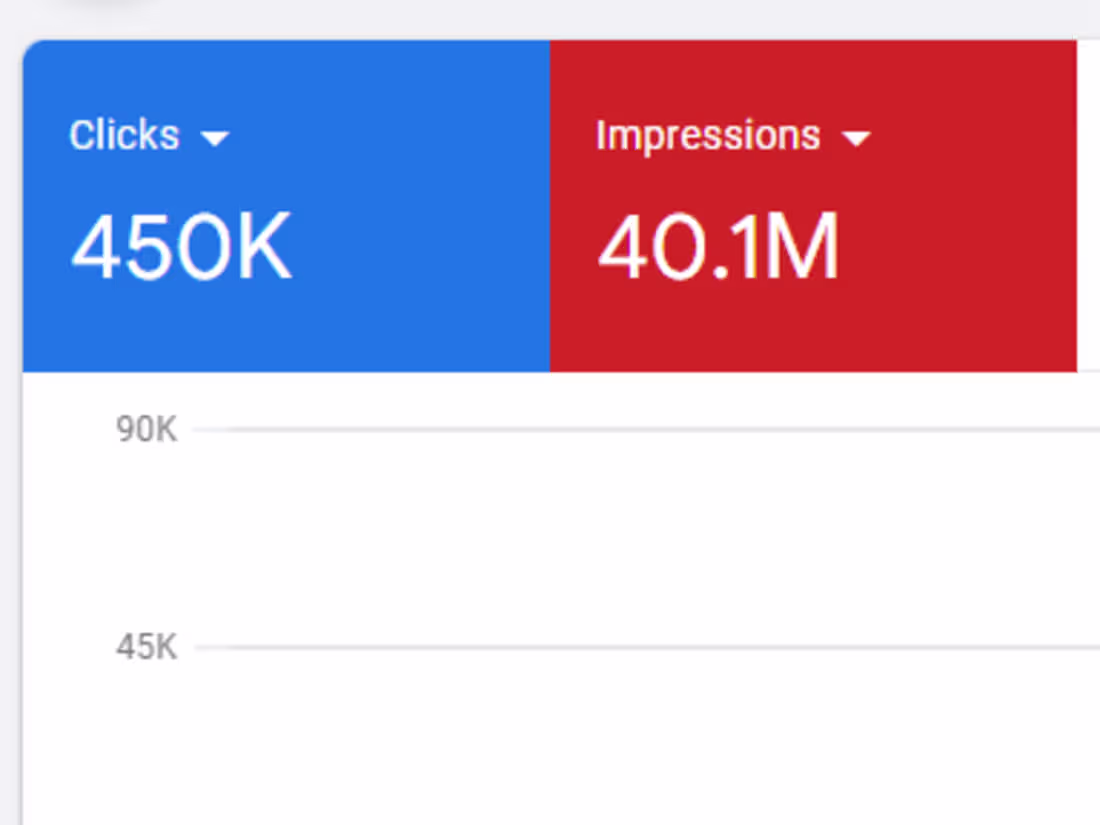Click the gray page background above cards

pos(550,18)
